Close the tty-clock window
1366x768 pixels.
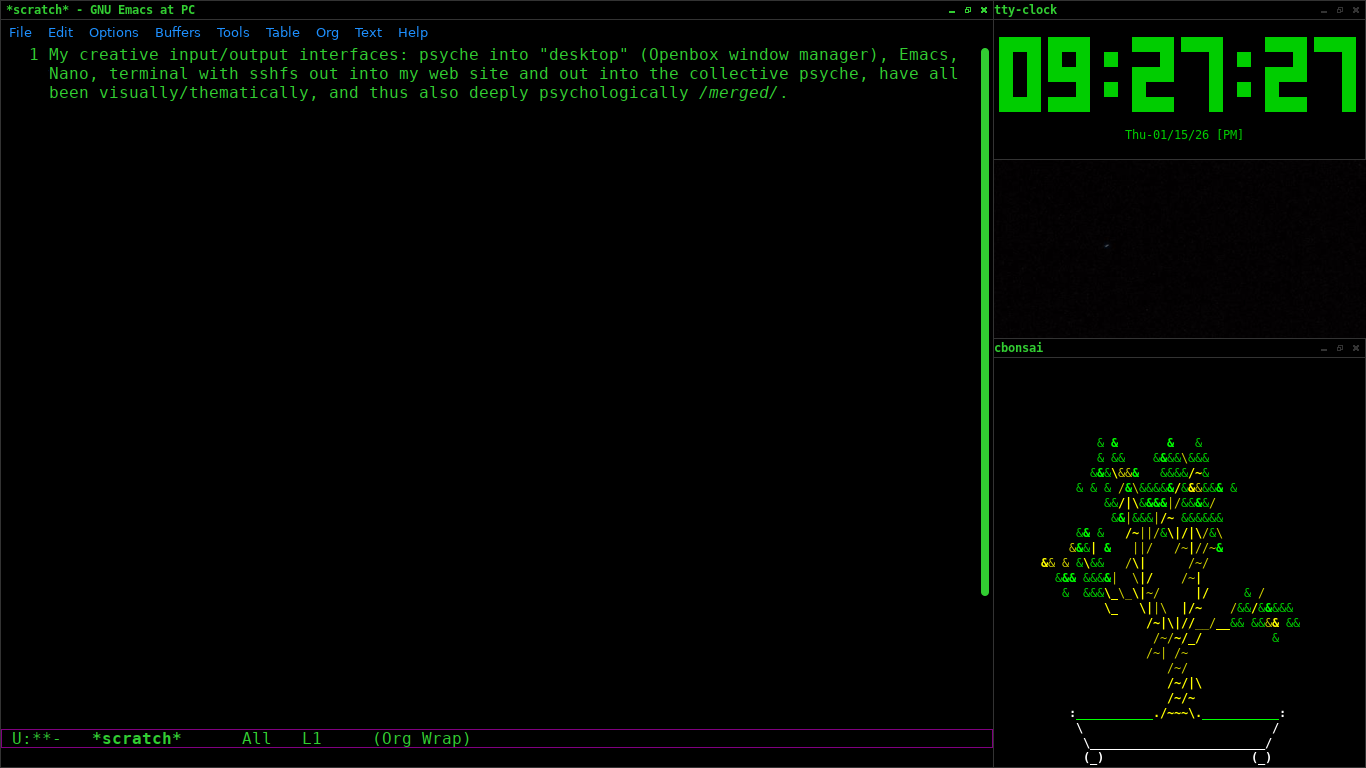[x=1356, y=10]
